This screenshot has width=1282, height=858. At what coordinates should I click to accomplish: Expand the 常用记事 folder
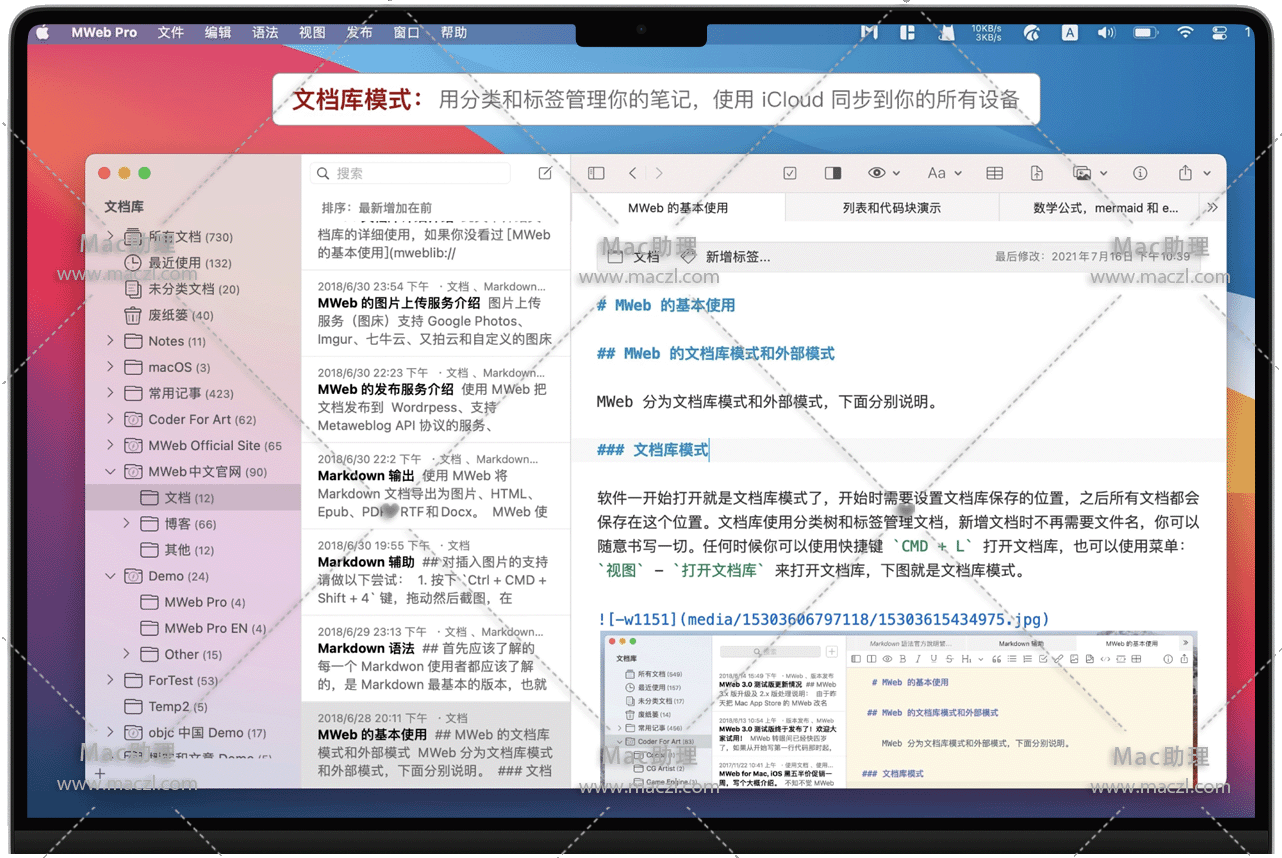[x=111, y=394]
